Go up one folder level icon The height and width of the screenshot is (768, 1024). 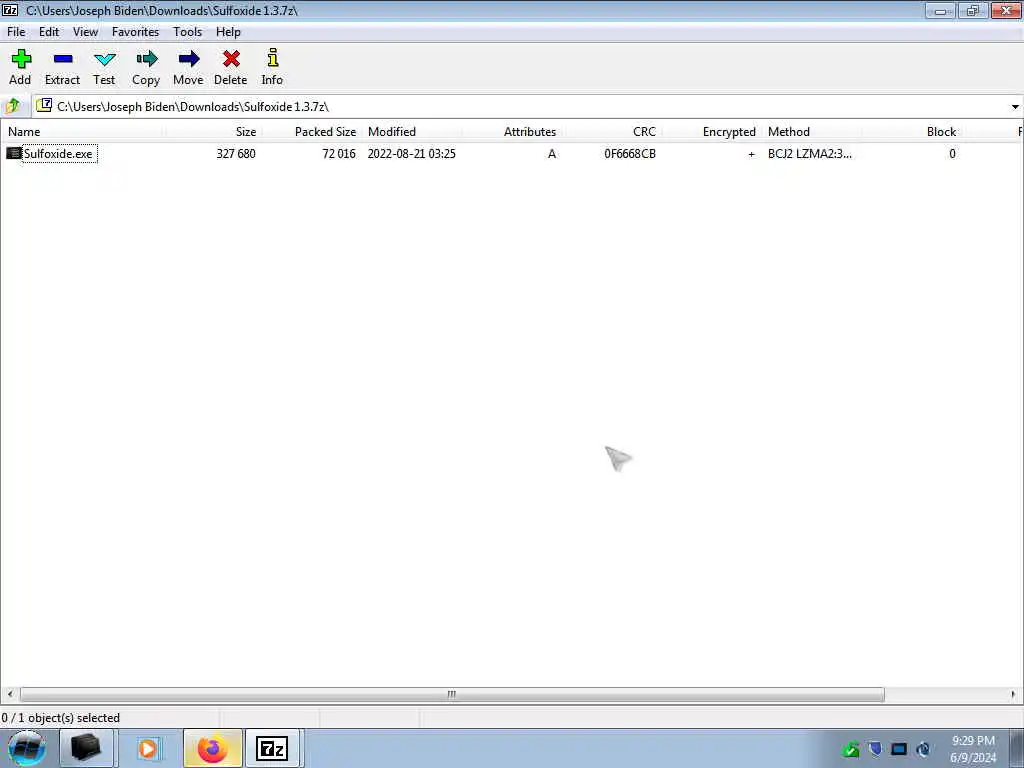[x=12, y=106]
